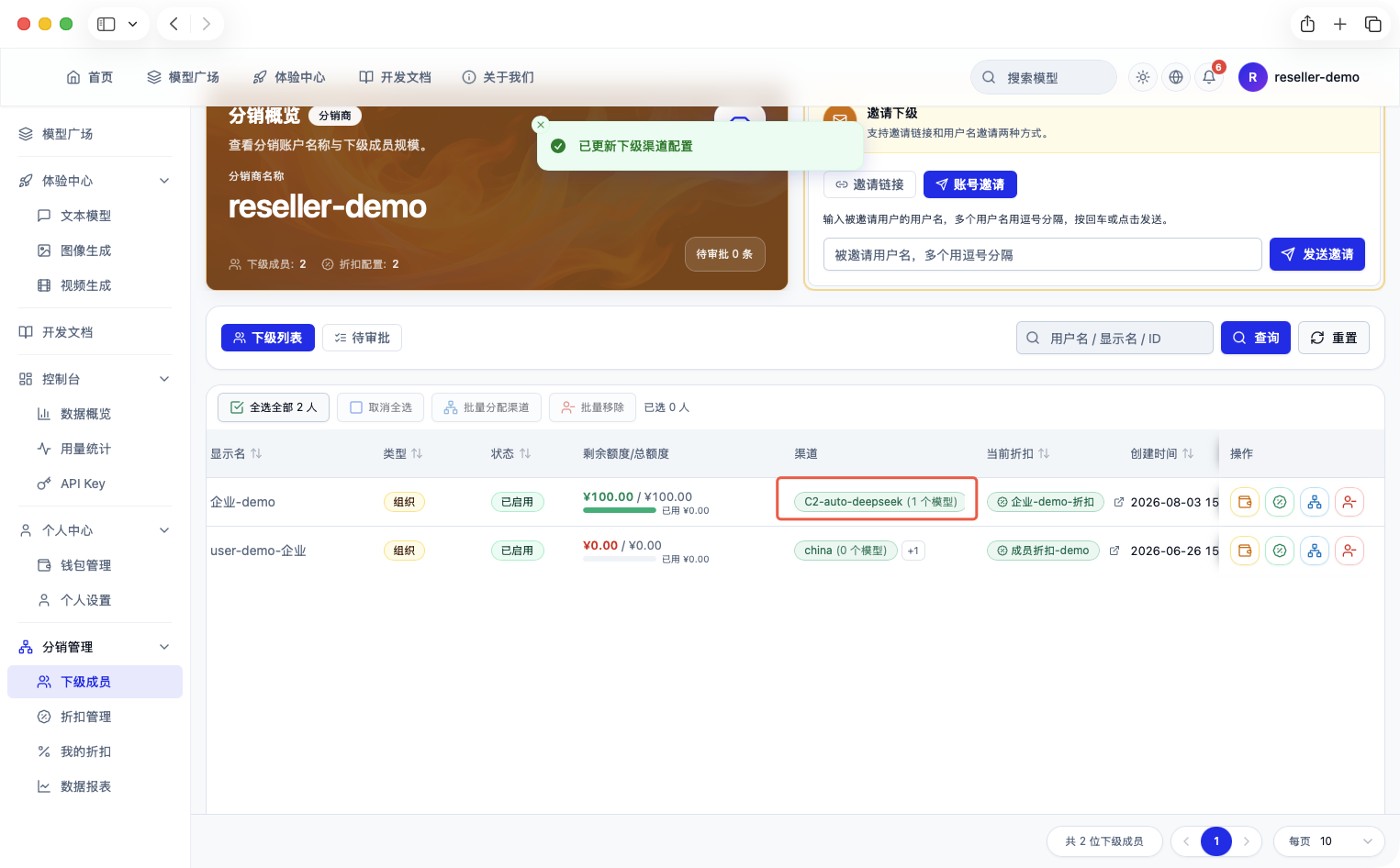1400x868 pixels.
Task: Click 批量移除 button
Action: pyautogui.click(x=593, y=407)
